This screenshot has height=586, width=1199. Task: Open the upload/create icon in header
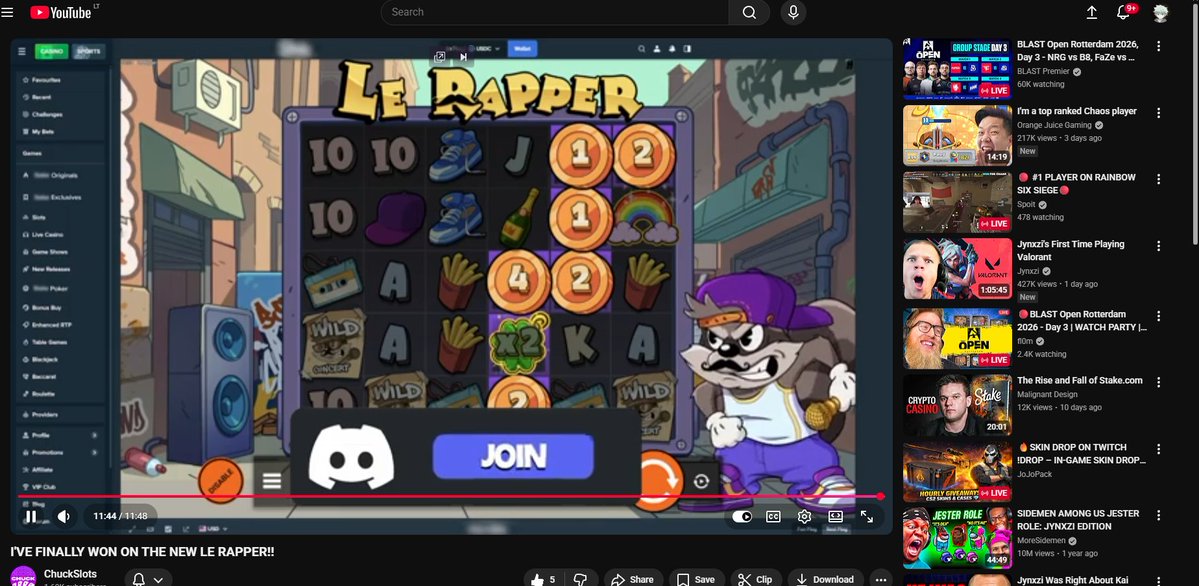[1092, 12]
